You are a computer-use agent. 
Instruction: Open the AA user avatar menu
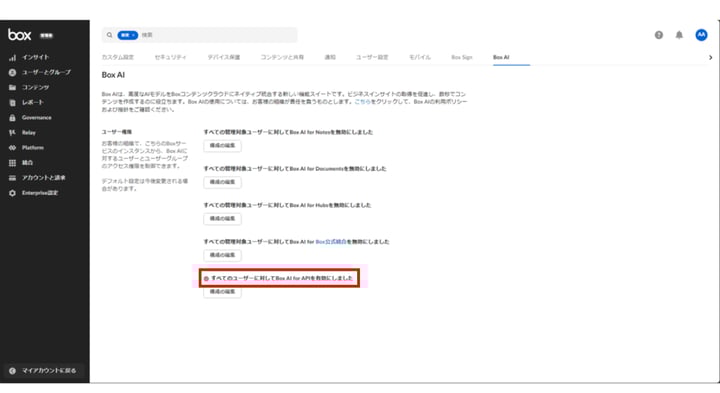click(x=701, y=35)
